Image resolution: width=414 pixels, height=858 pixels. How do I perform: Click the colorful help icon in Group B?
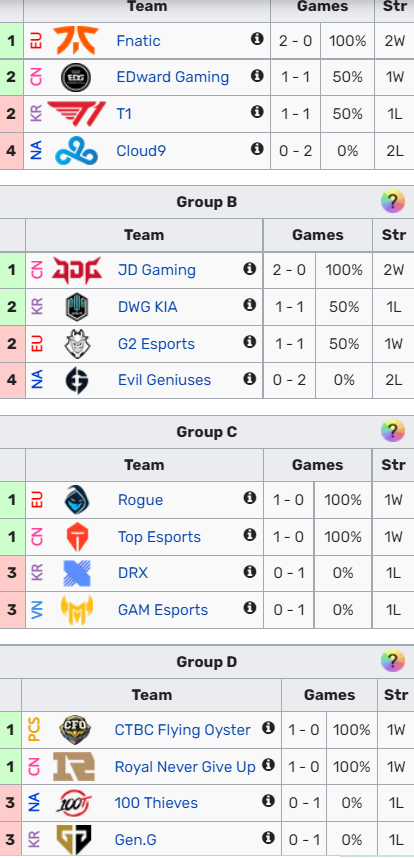tap(393, 202)
